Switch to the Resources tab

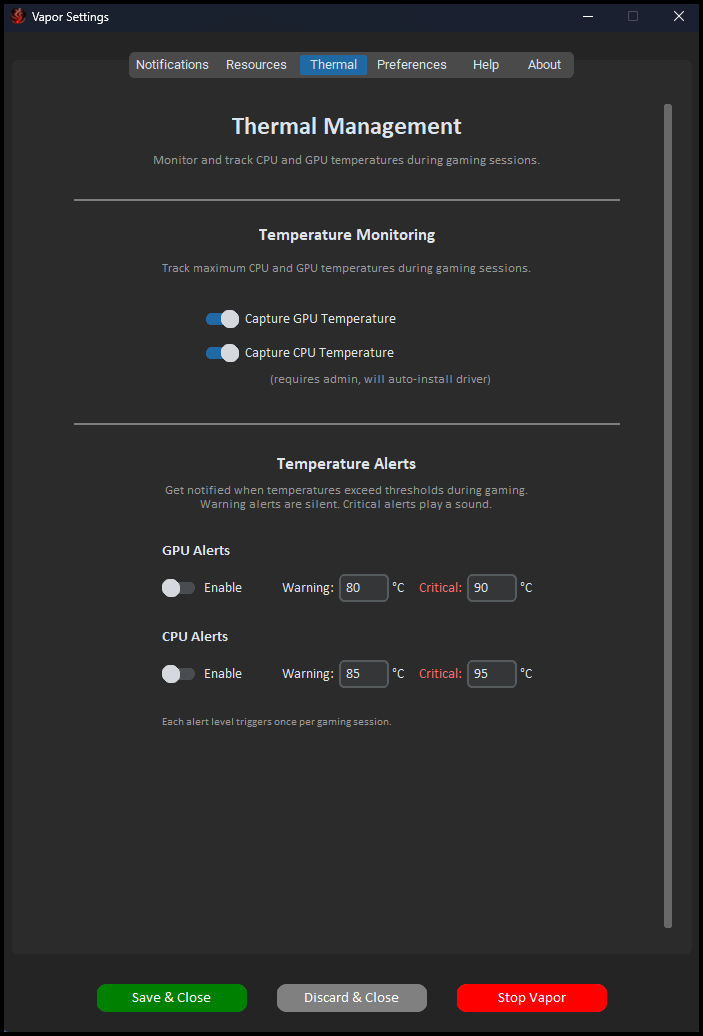[x=256, y=65]
